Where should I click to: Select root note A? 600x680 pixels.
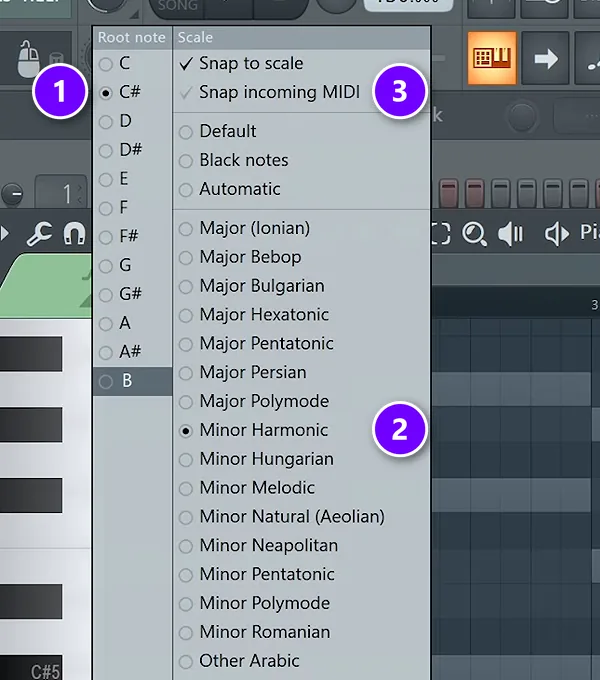click(132, 323)
